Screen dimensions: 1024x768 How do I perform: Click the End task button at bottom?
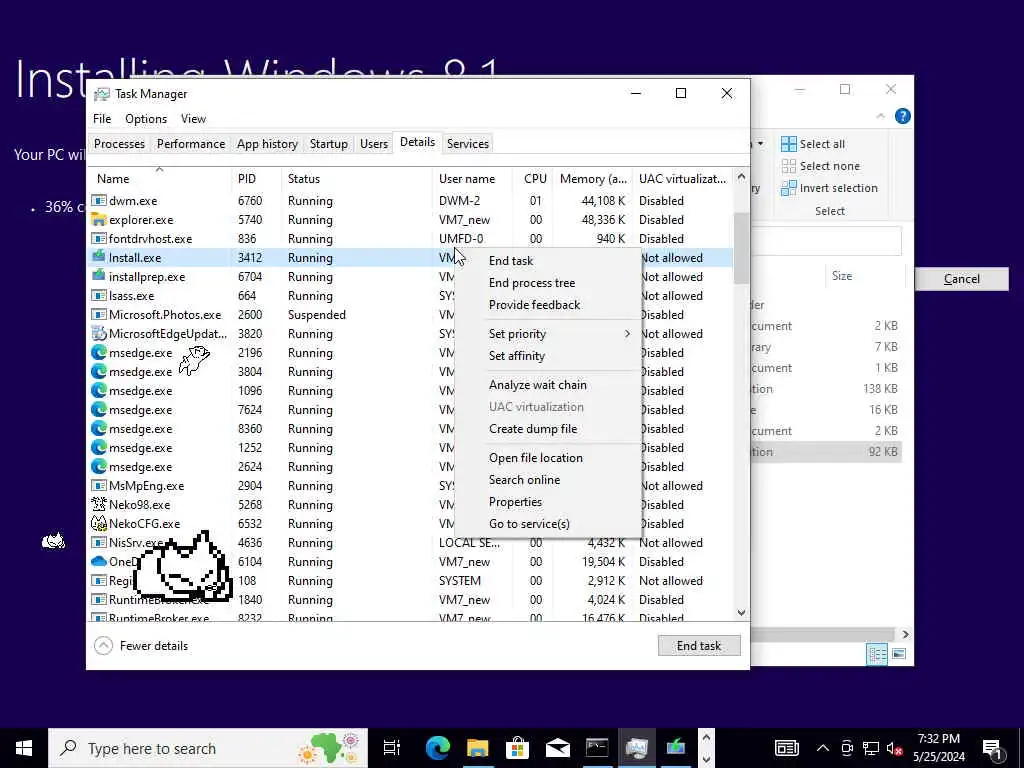coord(699,646)
